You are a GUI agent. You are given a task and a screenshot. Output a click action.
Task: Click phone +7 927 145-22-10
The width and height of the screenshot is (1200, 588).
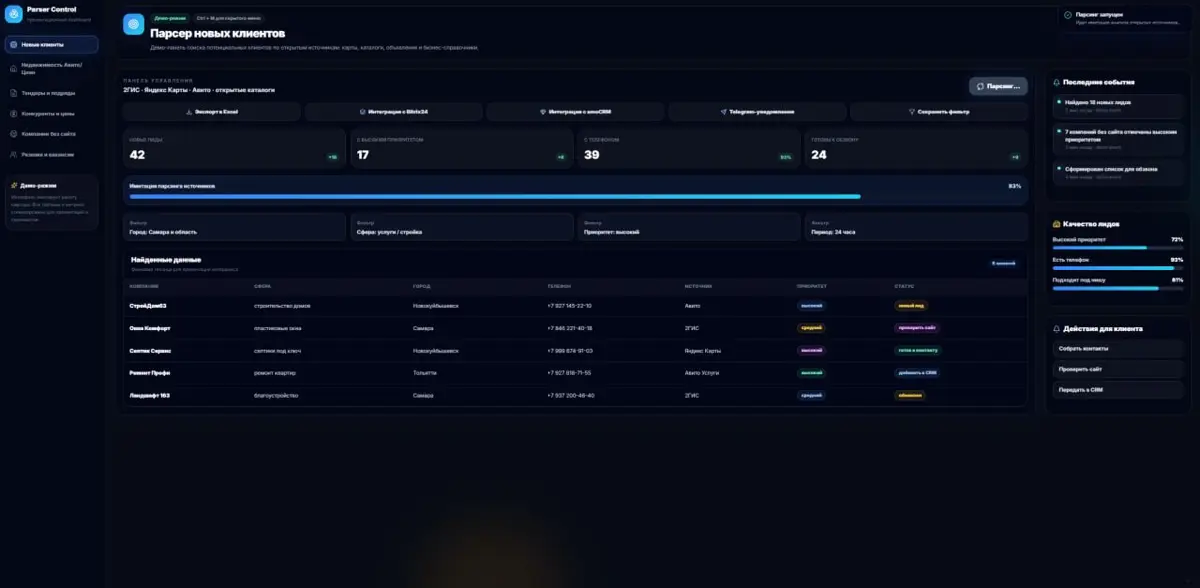point(570,305)
